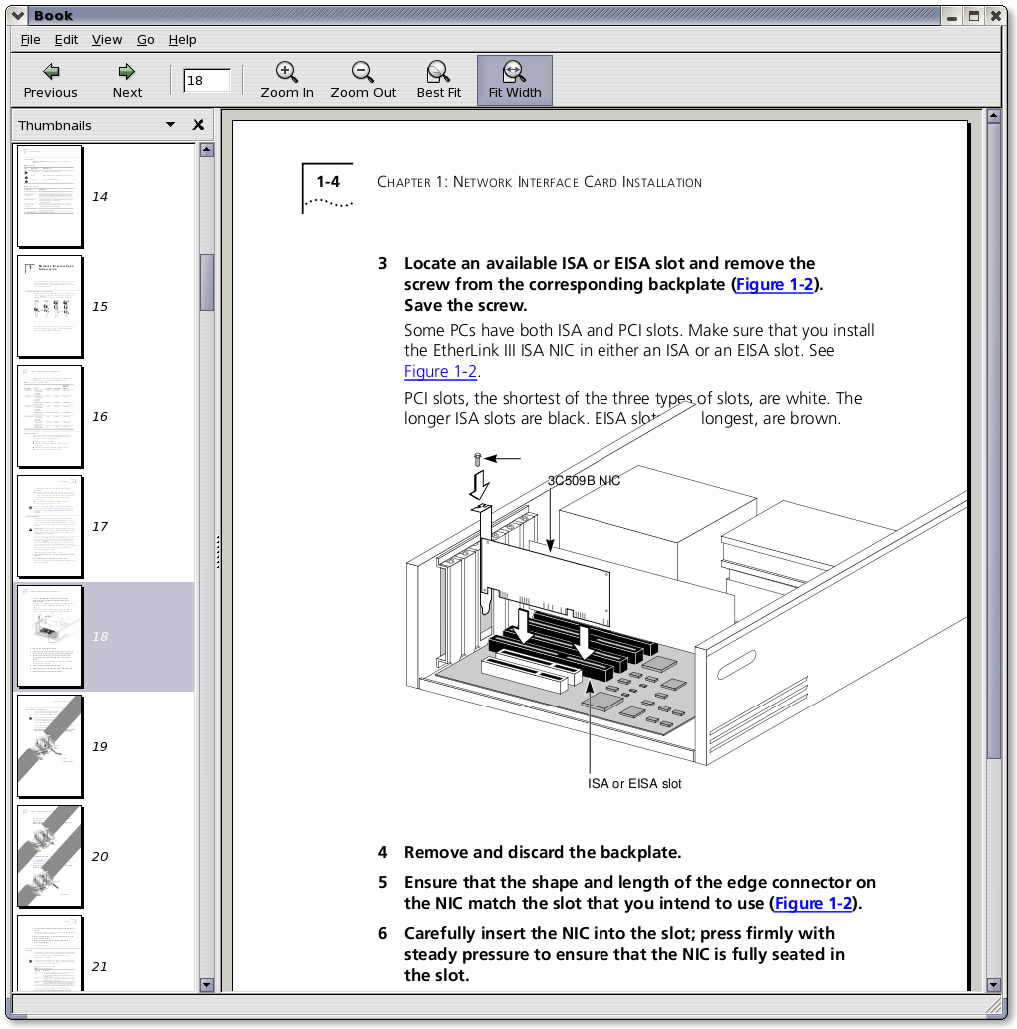Zoom In with the magnifier icon

[x=287, y=72]
